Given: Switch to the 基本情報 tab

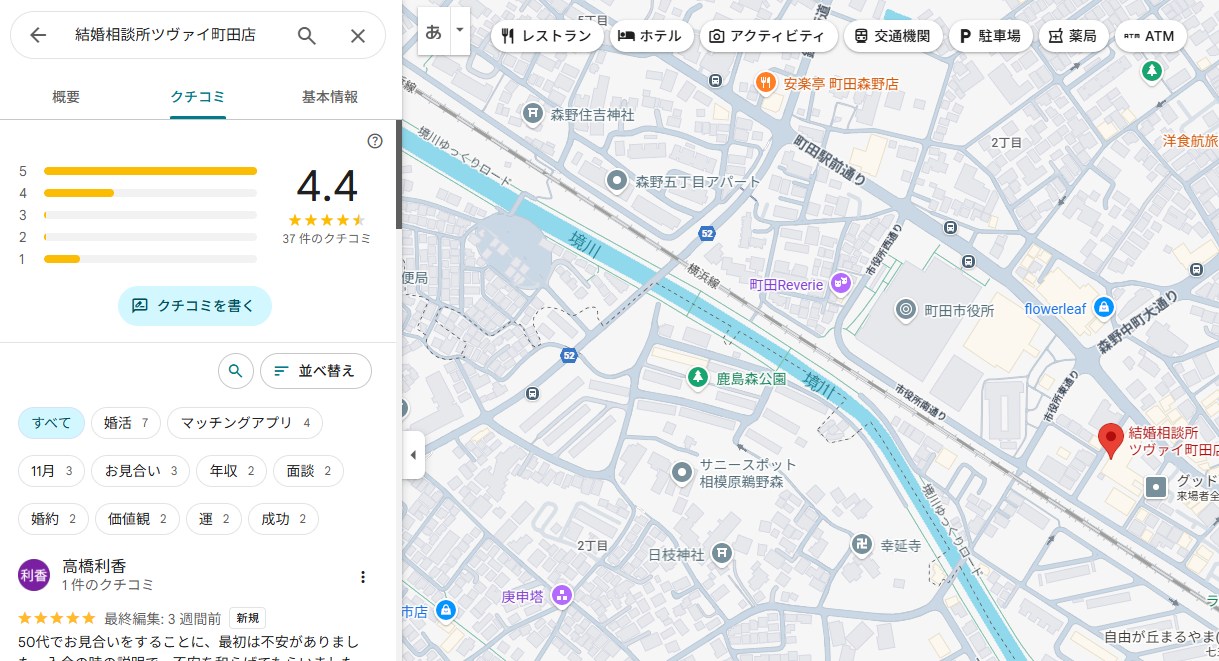Looking at the screenshot, I should pos(330,97).
